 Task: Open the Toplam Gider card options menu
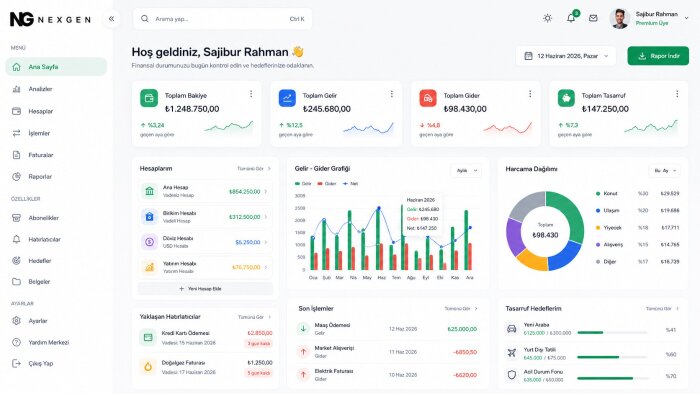pos(530,94)
